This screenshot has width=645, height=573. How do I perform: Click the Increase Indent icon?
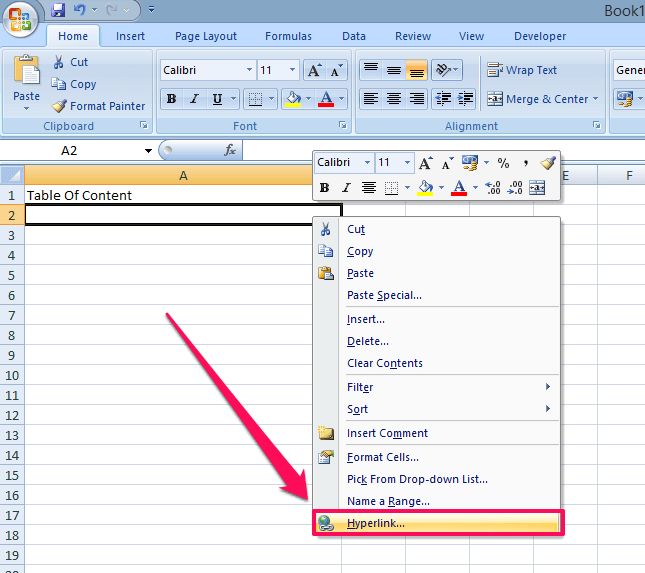click(466, 99)
